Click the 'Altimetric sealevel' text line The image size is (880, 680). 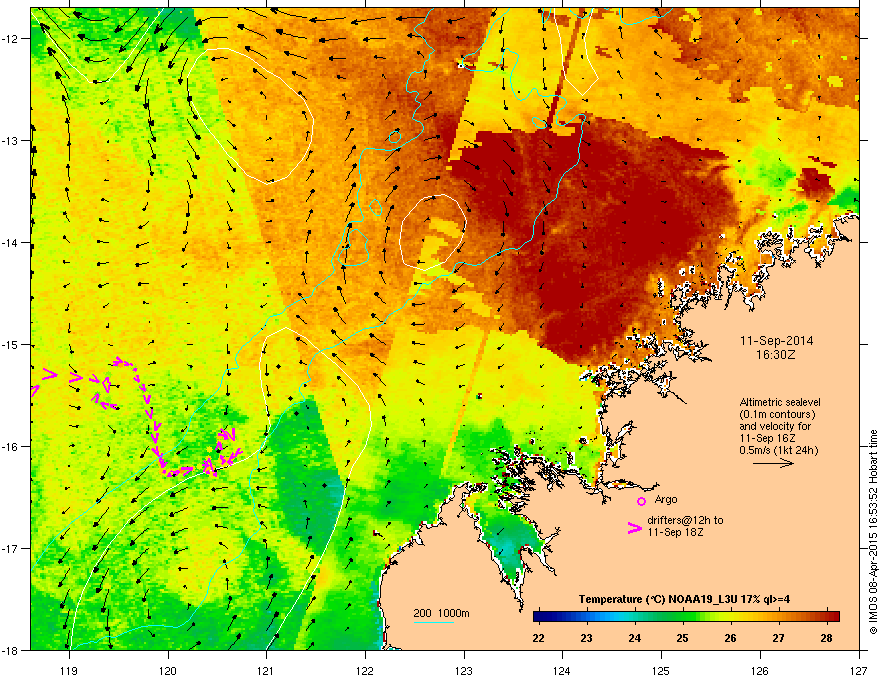[x=780, y=402]
